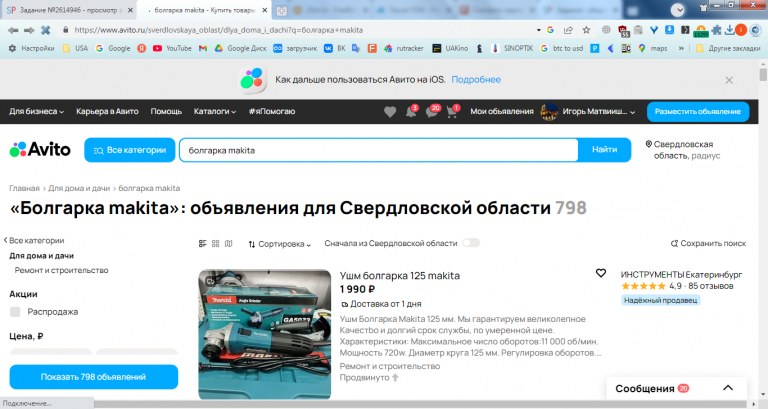768x409 pixels.
Task: Open address bar suggestions dropdown arrow
Action: (x=539, y=30)
